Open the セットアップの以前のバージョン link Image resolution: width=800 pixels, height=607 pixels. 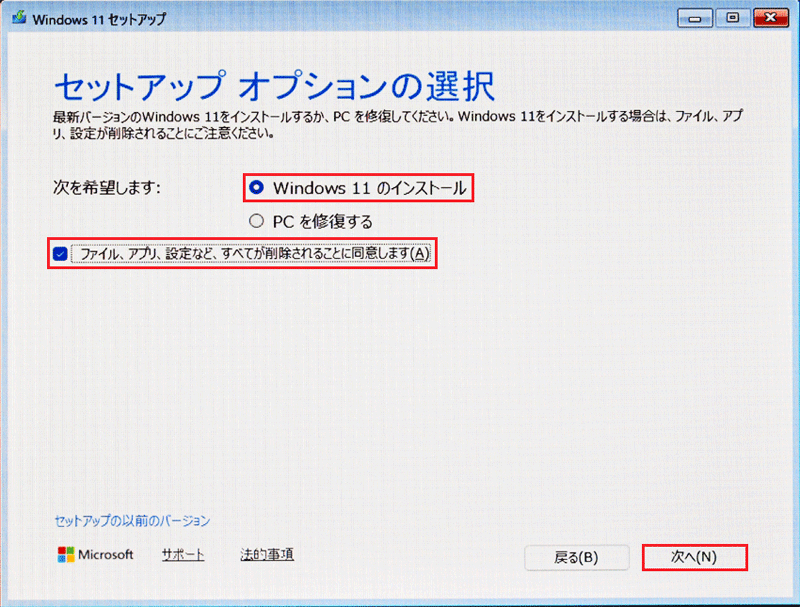tap(132, 521)
